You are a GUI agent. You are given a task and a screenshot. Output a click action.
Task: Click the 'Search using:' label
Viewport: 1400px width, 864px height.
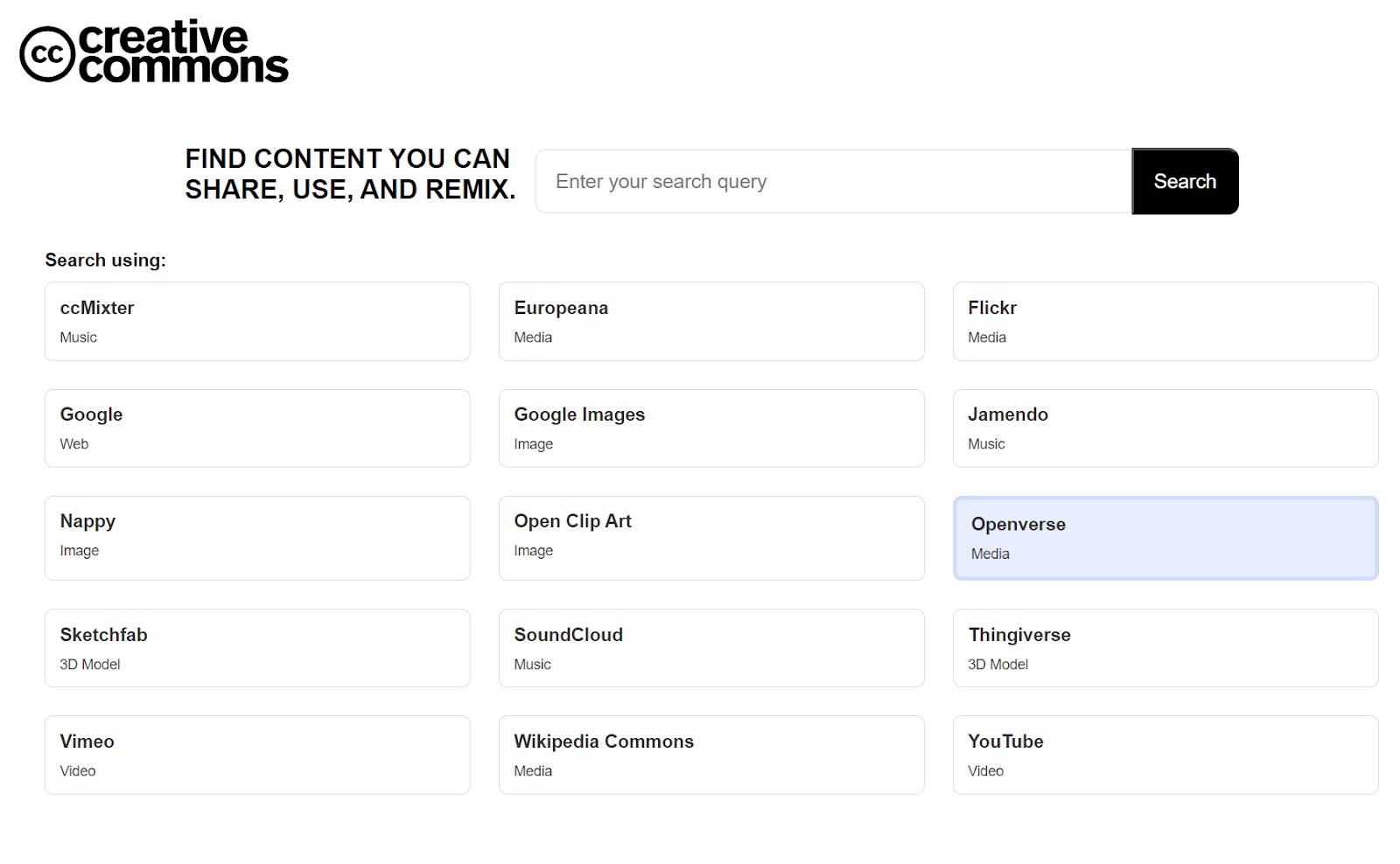coord(105,260)
